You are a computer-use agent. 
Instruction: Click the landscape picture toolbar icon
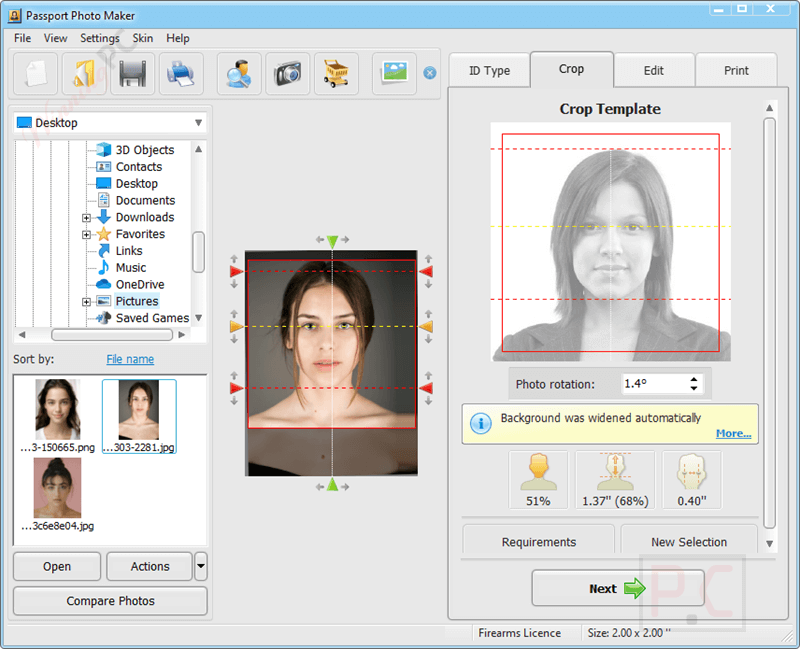(394, 74)
